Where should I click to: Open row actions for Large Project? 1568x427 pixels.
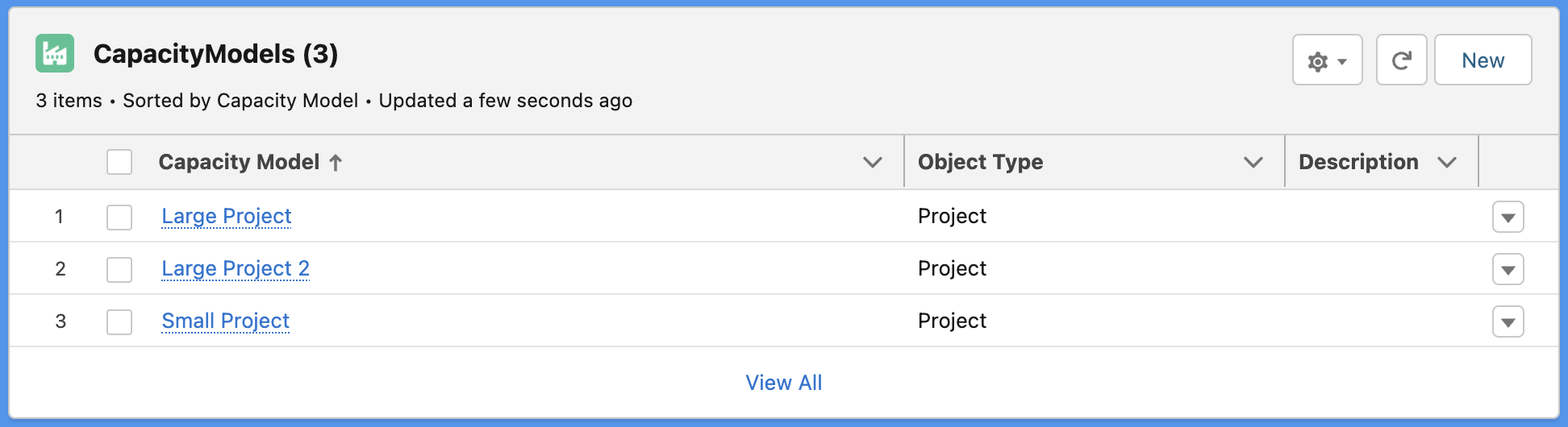click(1508, 217)
